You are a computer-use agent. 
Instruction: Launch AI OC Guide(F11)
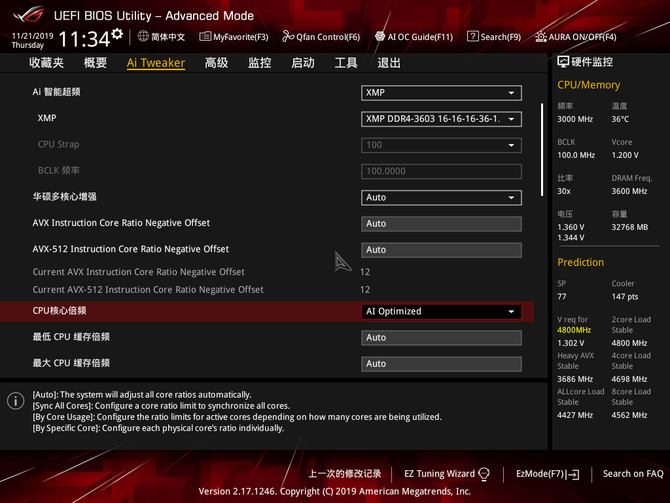click(x=381, y=37)
